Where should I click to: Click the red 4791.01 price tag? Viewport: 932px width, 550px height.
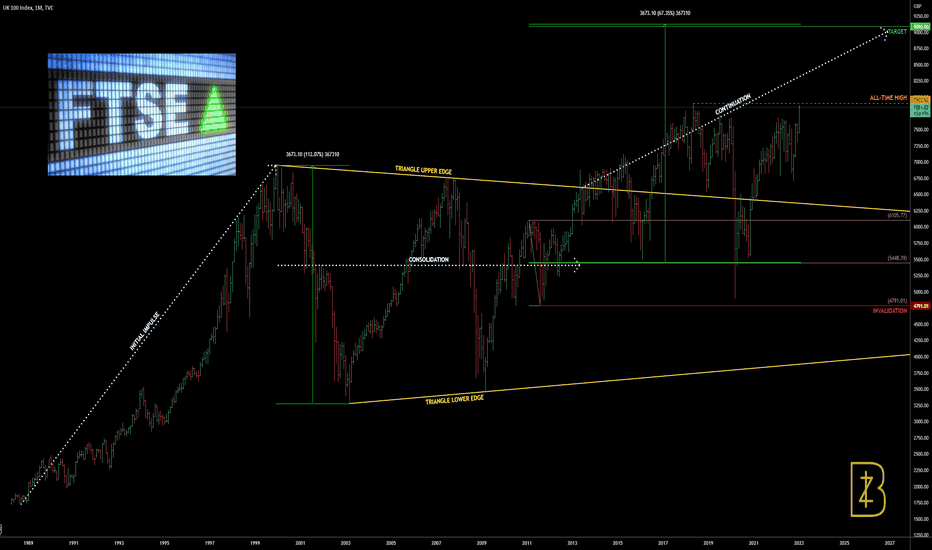coord(920,306)
